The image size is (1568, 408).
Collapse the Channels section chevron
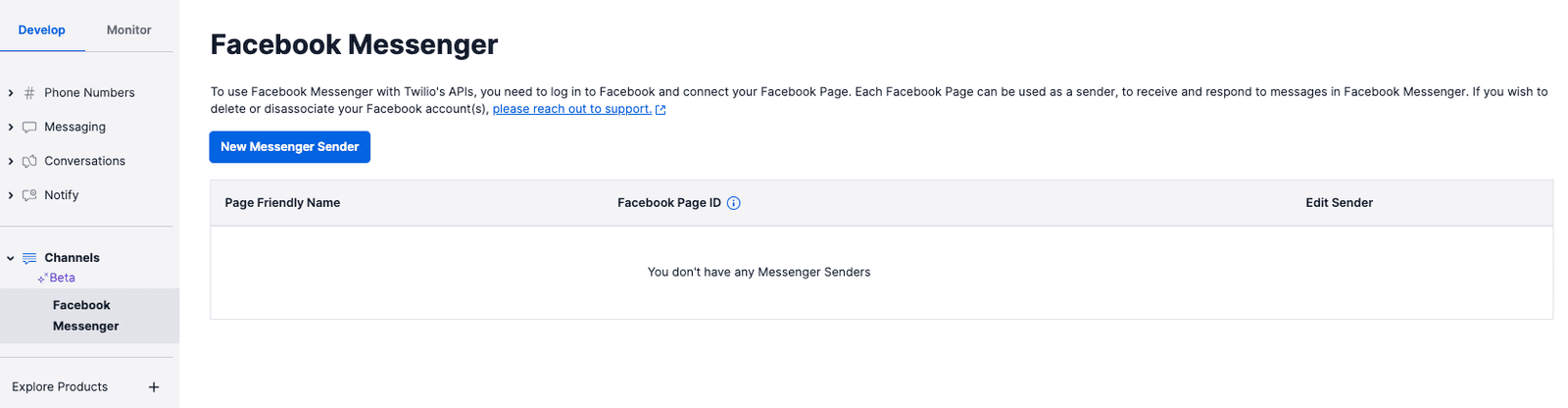point(11,258)
